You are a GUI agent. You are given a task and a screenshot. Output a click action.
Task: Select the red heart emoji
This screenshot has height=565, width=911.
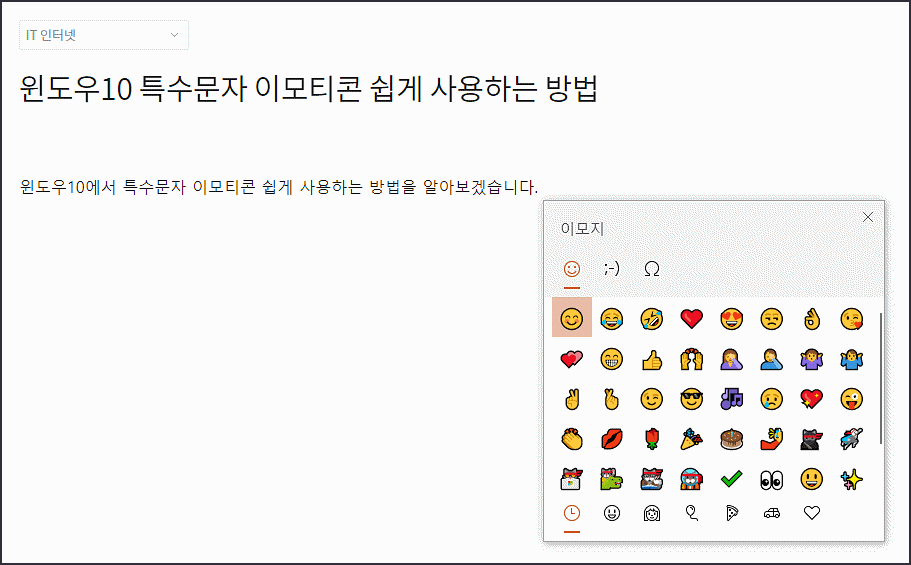[x=691, y=319]
